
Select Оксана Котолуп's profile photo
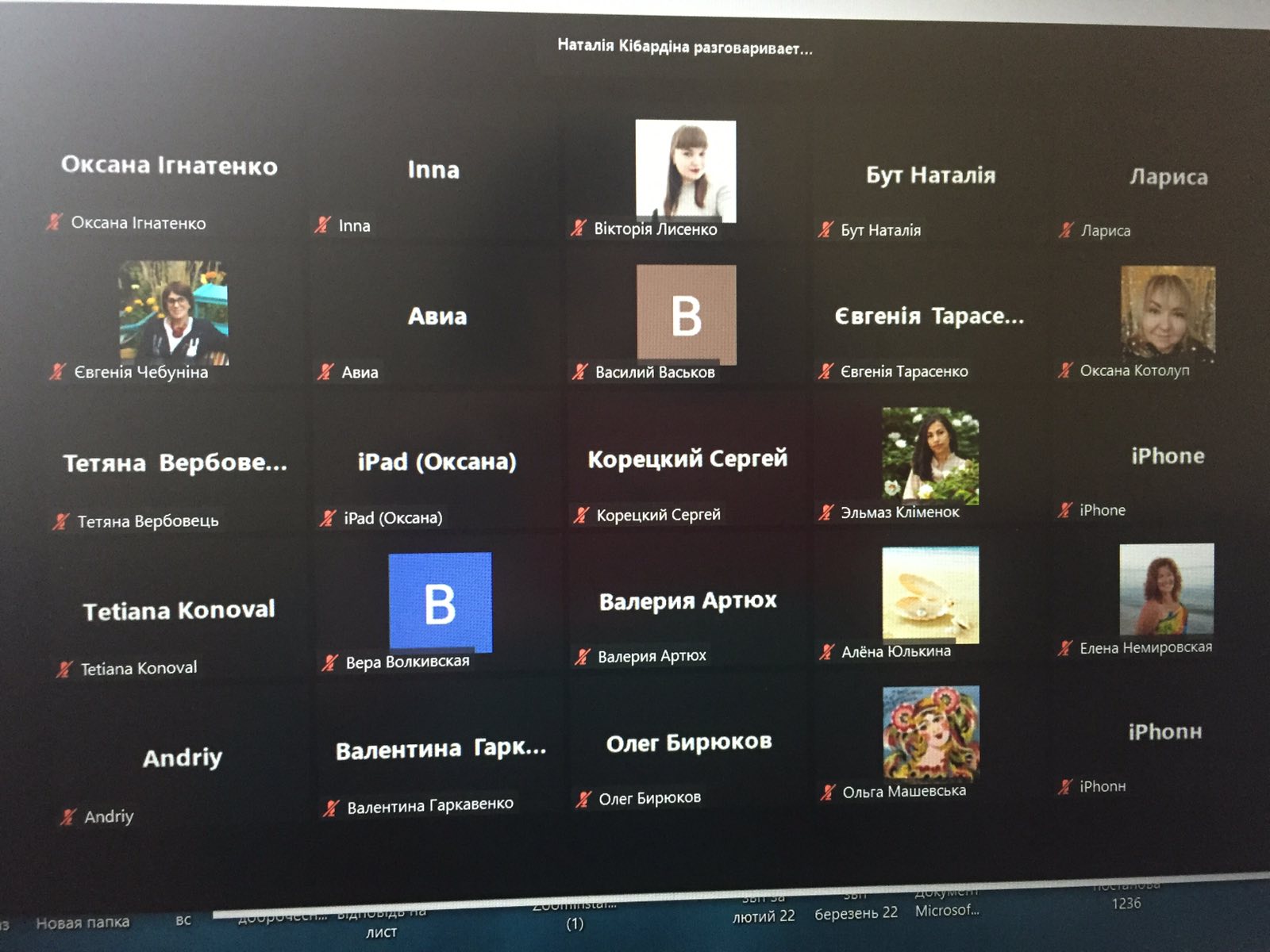pos(1167,312)
